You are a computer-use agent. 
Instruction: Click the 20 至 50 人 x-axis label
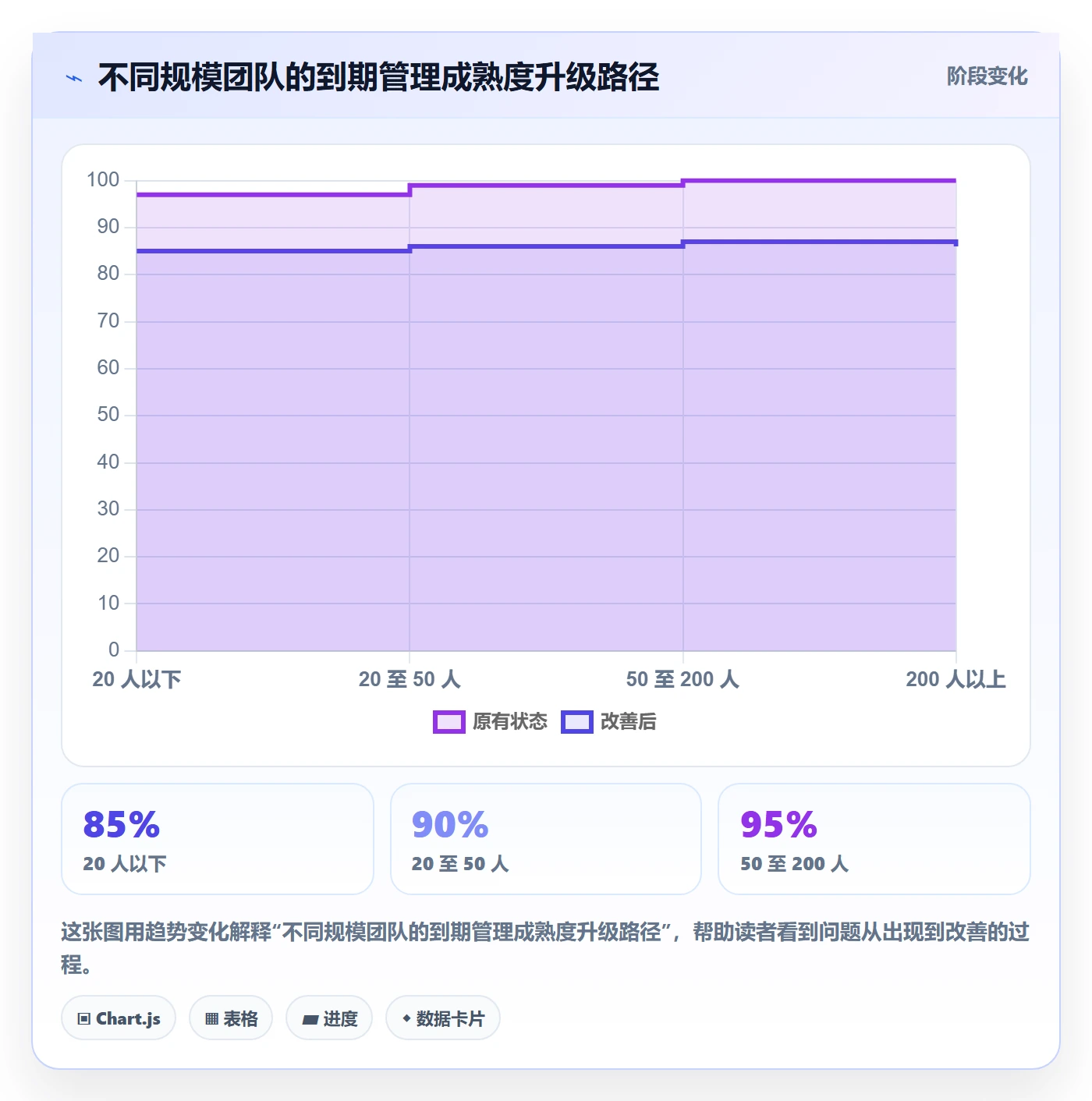(409, 680)
